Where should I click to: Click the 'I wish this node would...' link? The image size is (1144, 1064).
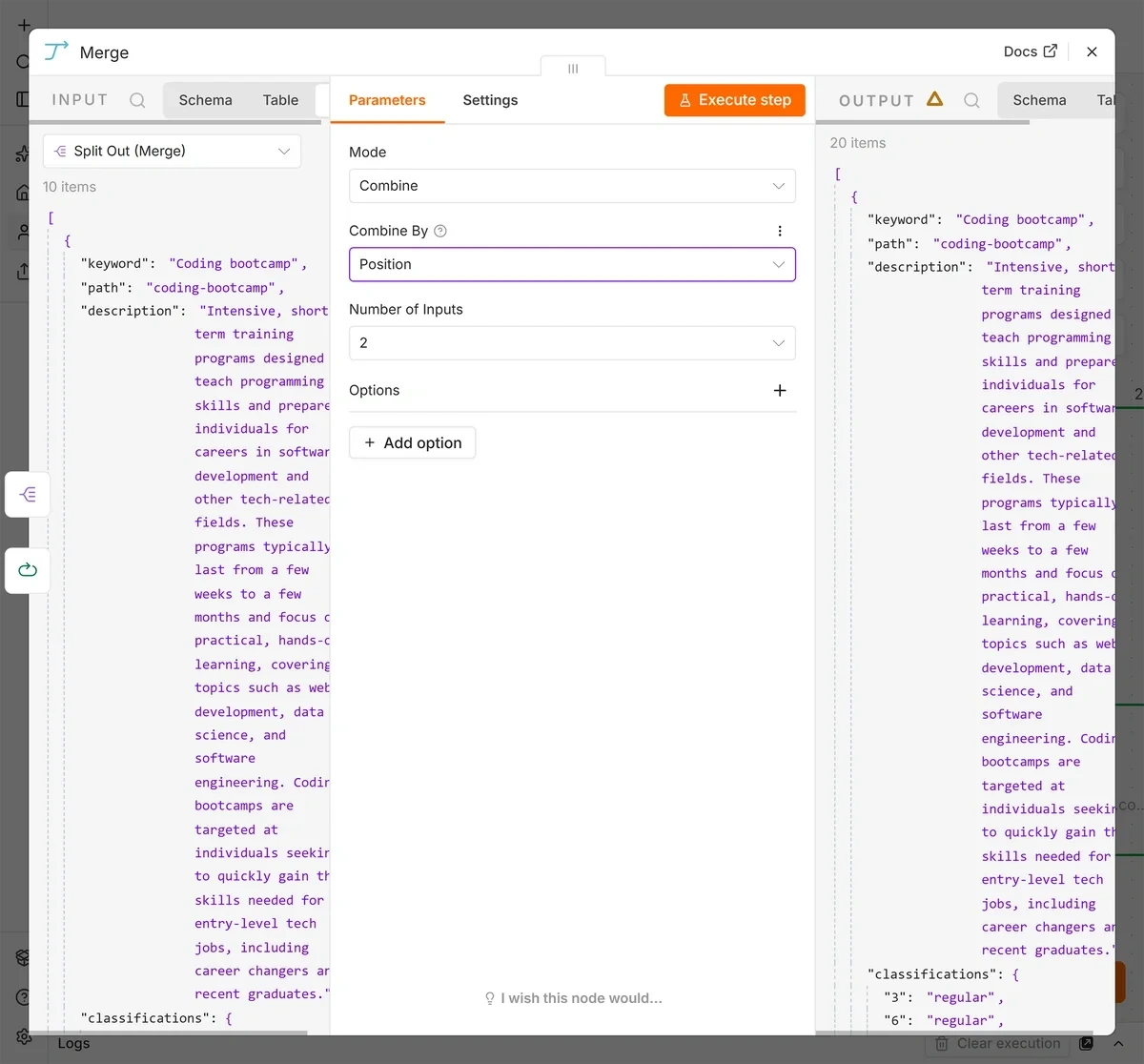573,998
